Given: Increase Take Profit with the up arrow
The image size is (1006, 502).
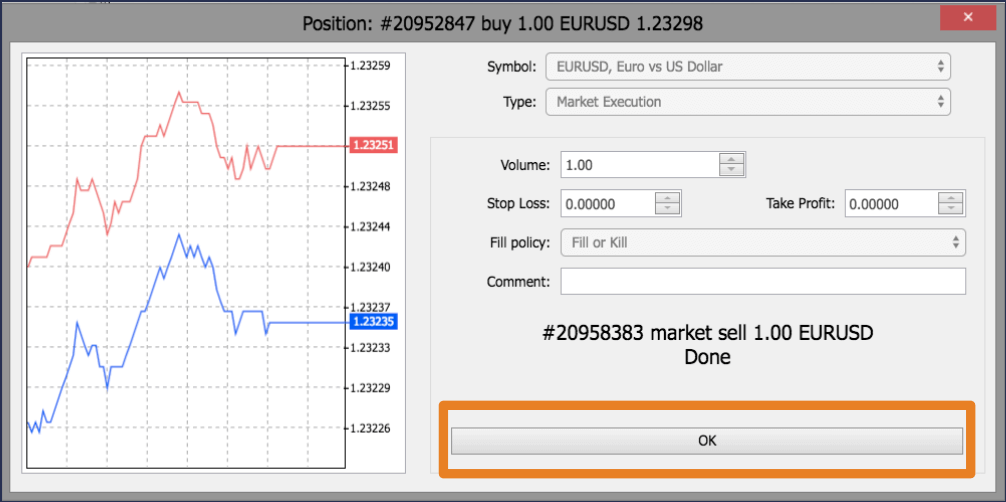Looking at the screenshot, I should coord(951,198).
